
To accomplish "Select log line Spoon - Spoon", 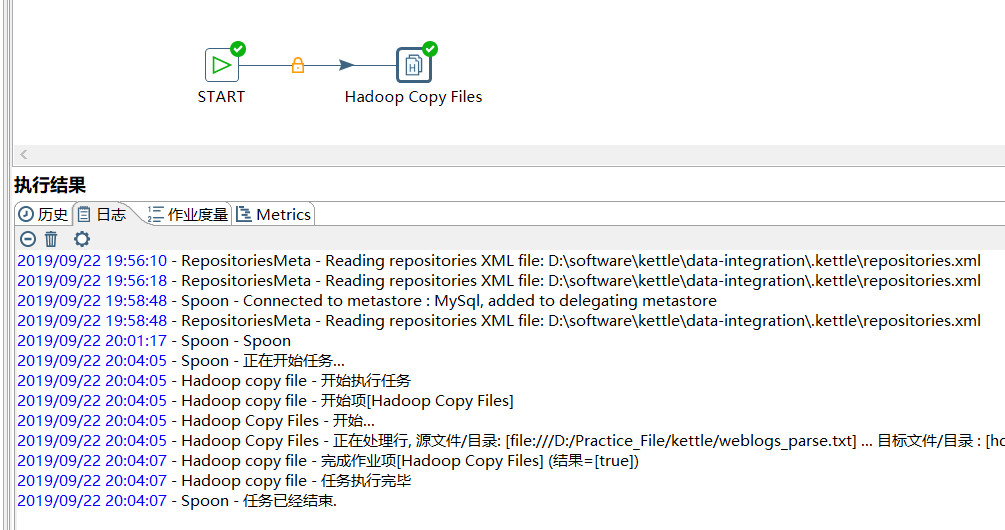I will (x=154, y=341).
